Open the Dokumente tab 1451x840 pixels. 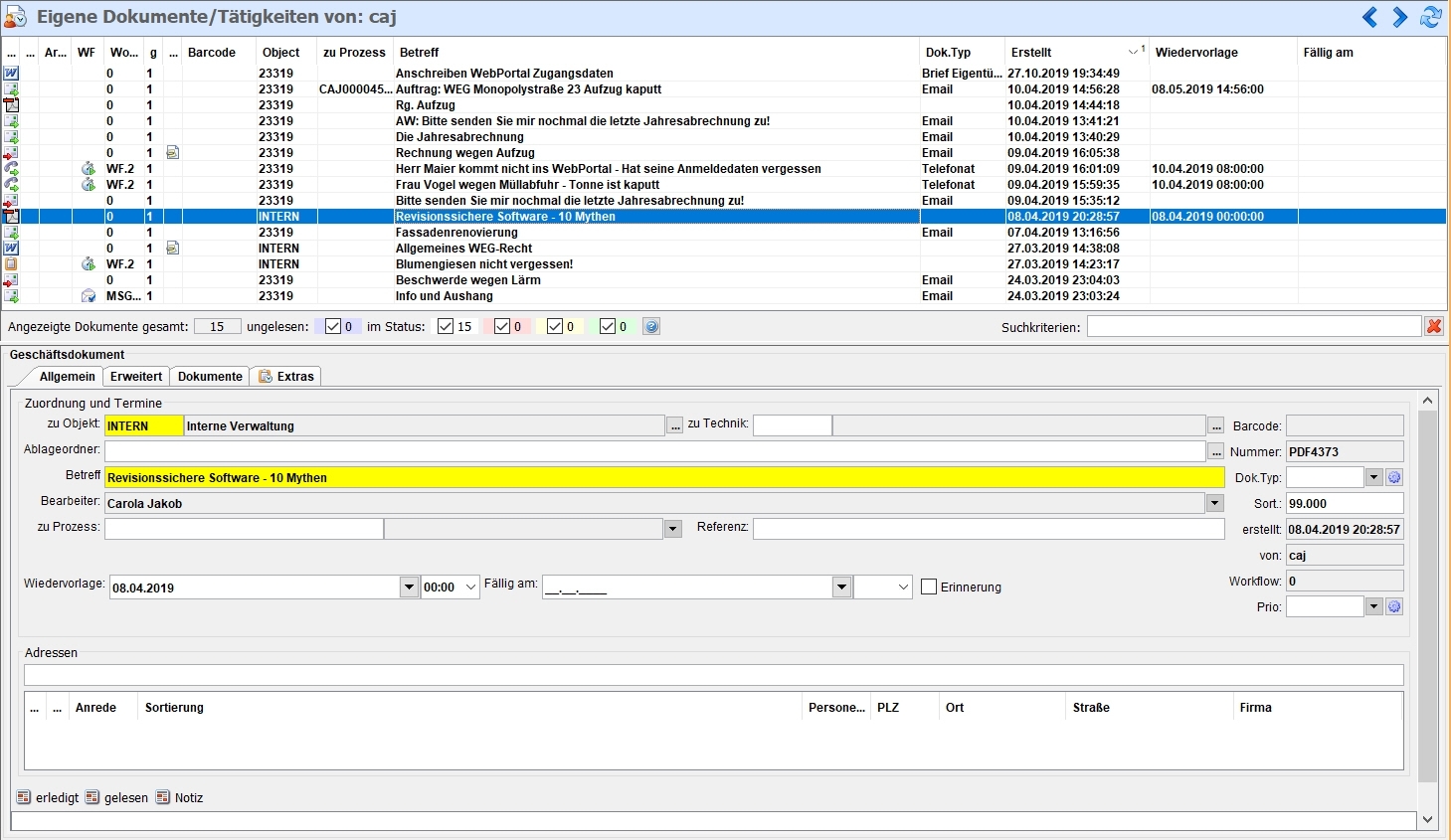click(x=210, y=377)
